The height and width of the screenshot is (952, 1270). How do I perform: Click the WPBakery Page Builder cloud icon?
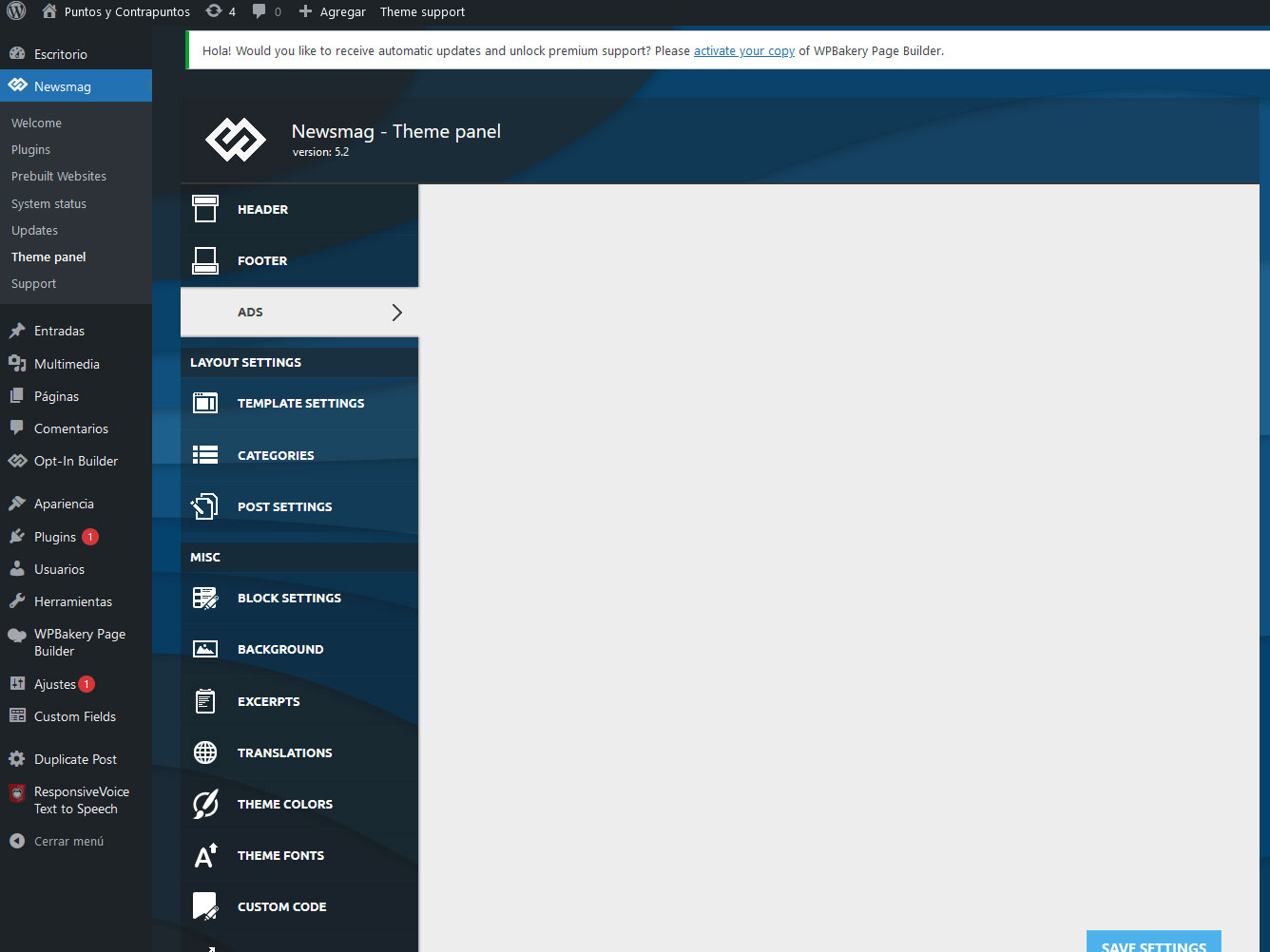(17, 635)
